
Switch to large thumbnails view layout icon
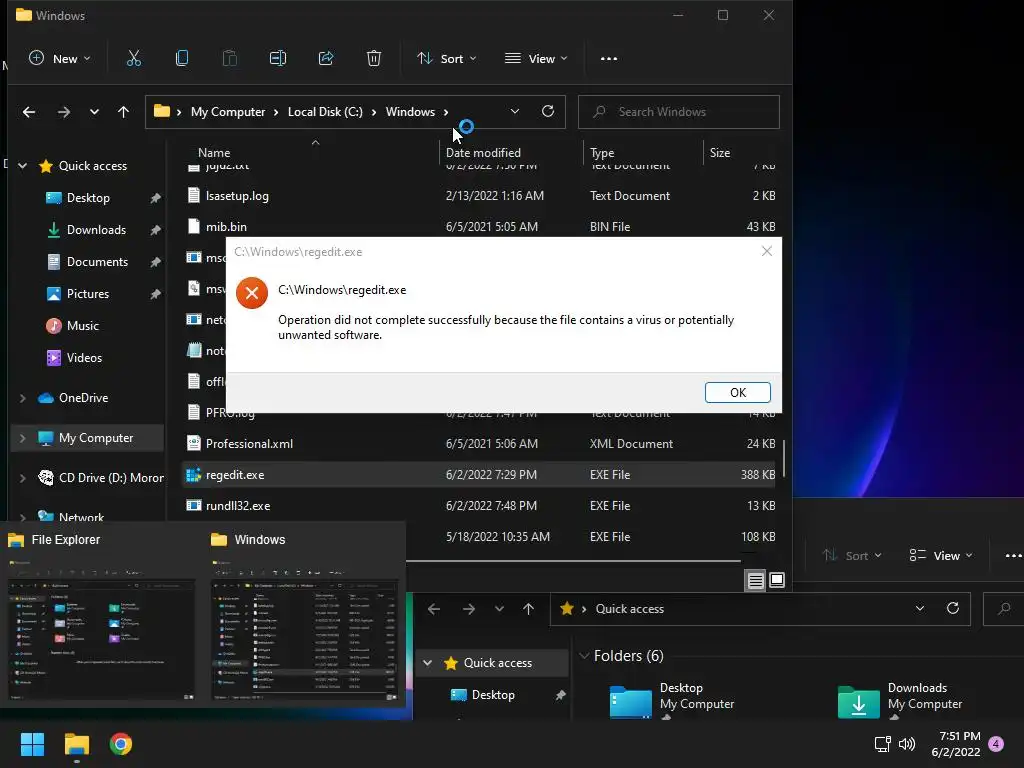coord(776,580)
